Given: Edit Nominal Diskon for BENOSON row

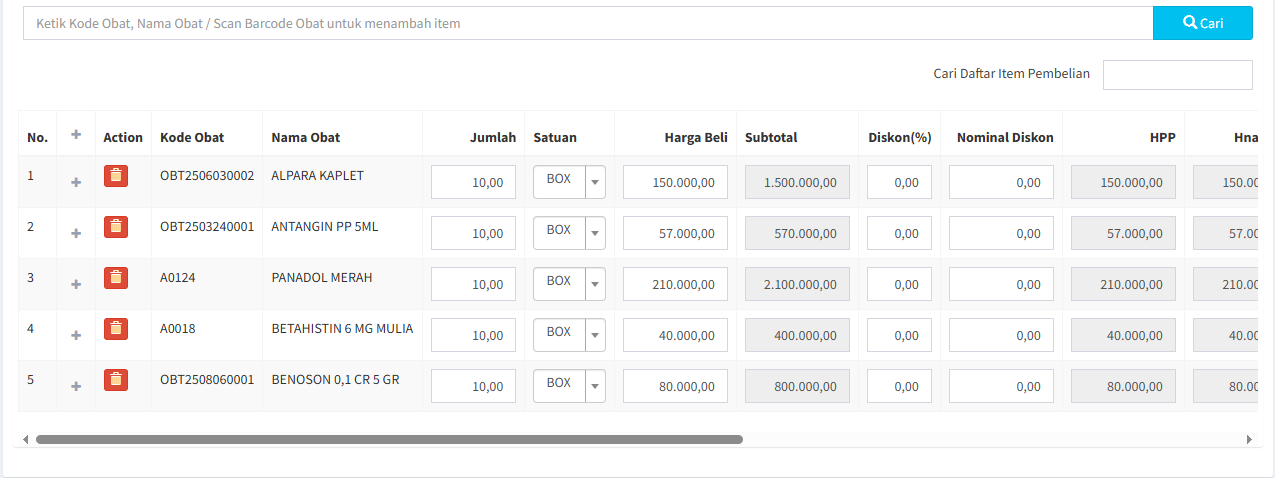Looking at the screenshot, I should point(1001,386).
